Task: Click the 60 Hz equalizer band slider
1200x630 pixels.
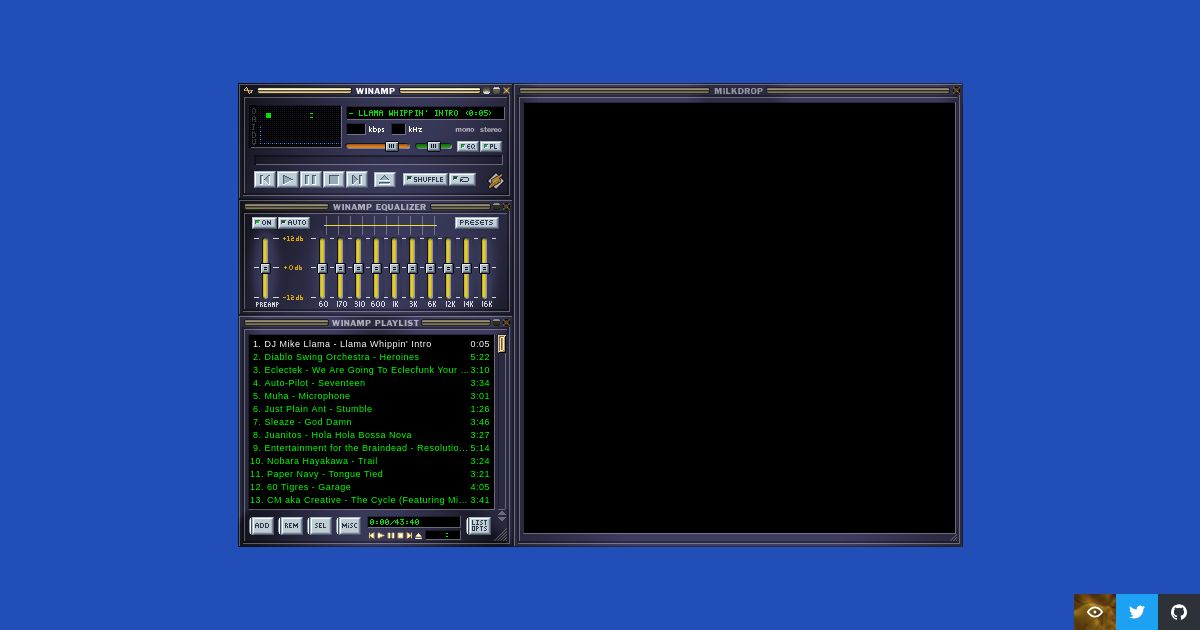Action: [x=322, y=268]
